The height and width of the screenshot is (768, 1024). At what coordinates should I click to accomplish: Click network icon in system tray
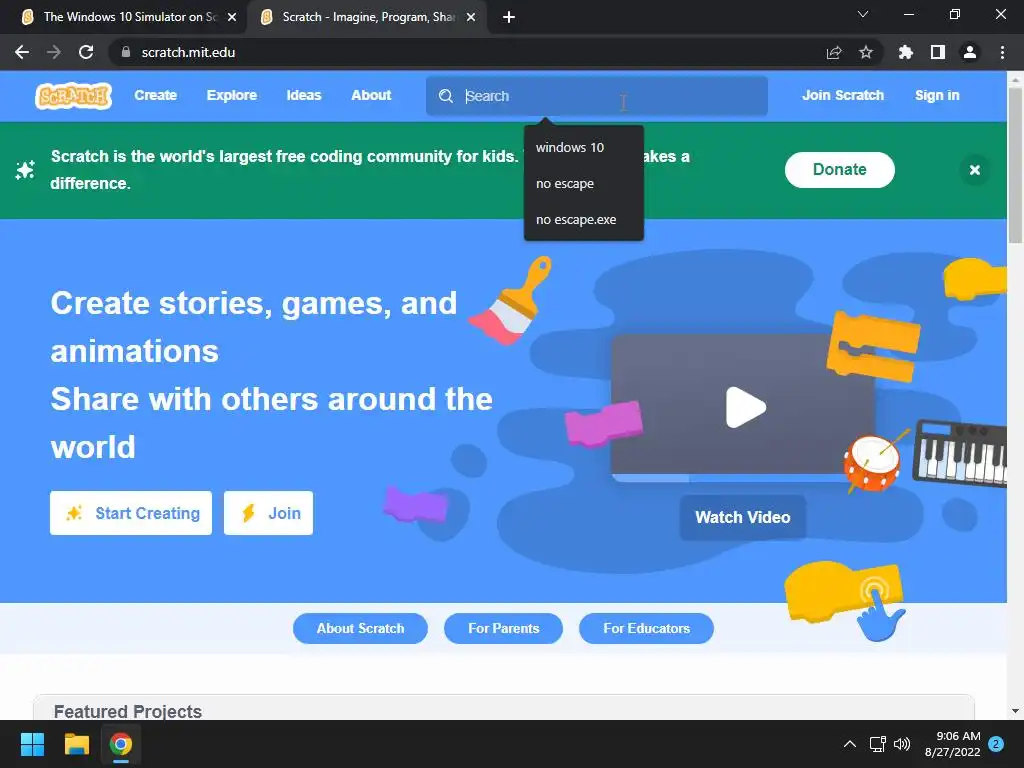tap(878, 744)
